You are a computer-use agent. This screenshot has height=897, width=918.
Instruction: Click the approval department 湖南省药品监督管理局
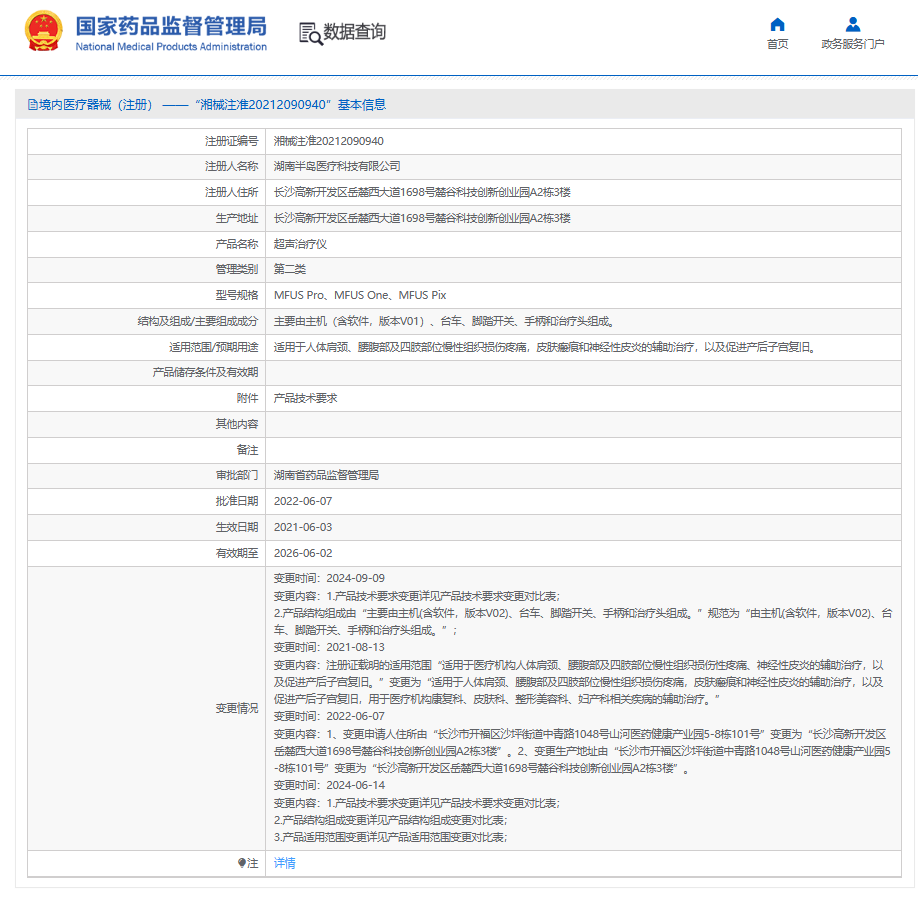click(326, 475)
